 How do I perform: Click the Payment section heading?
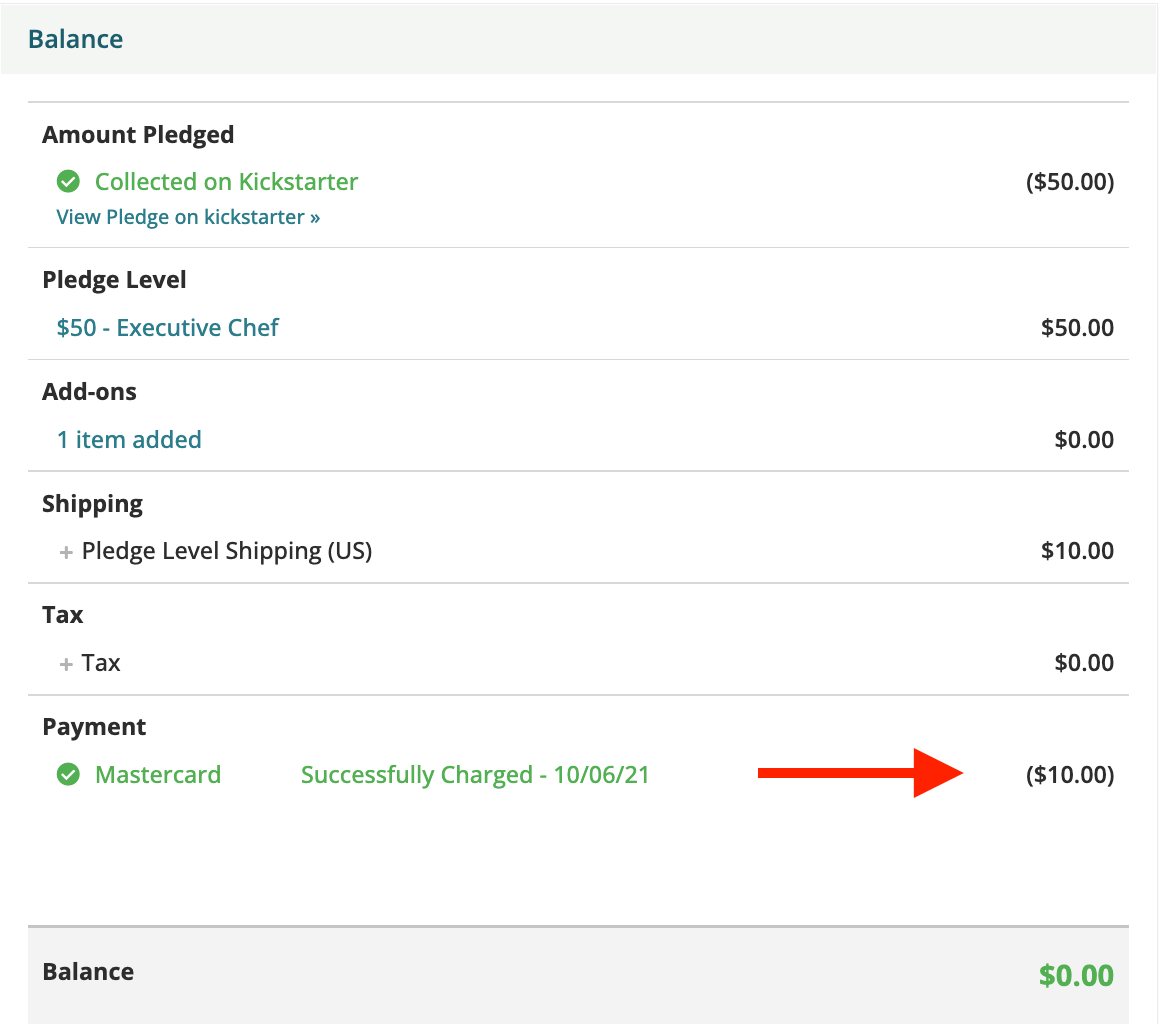94,727
